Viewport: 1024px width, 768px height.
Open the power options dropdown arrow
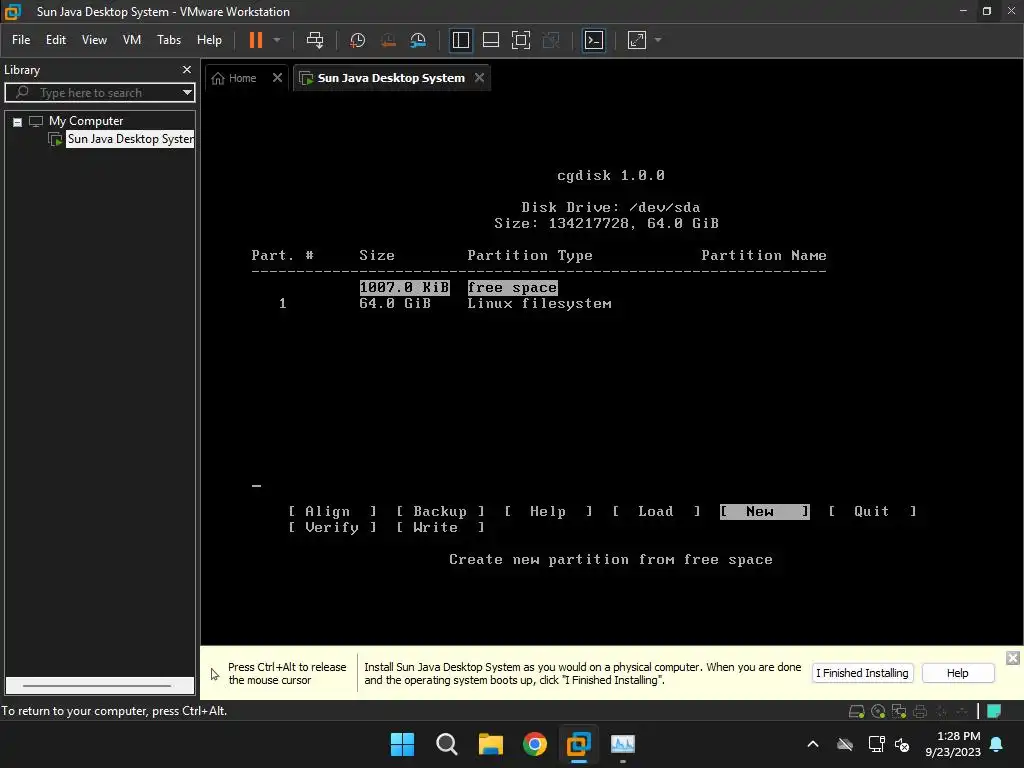click(277, 40)
